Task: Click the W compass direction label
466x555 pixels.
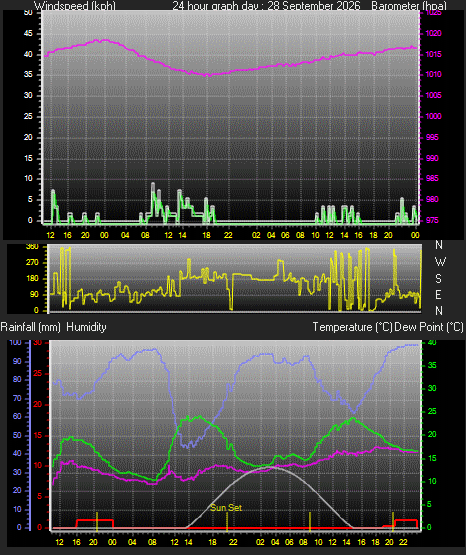Action: click(440, 262)
